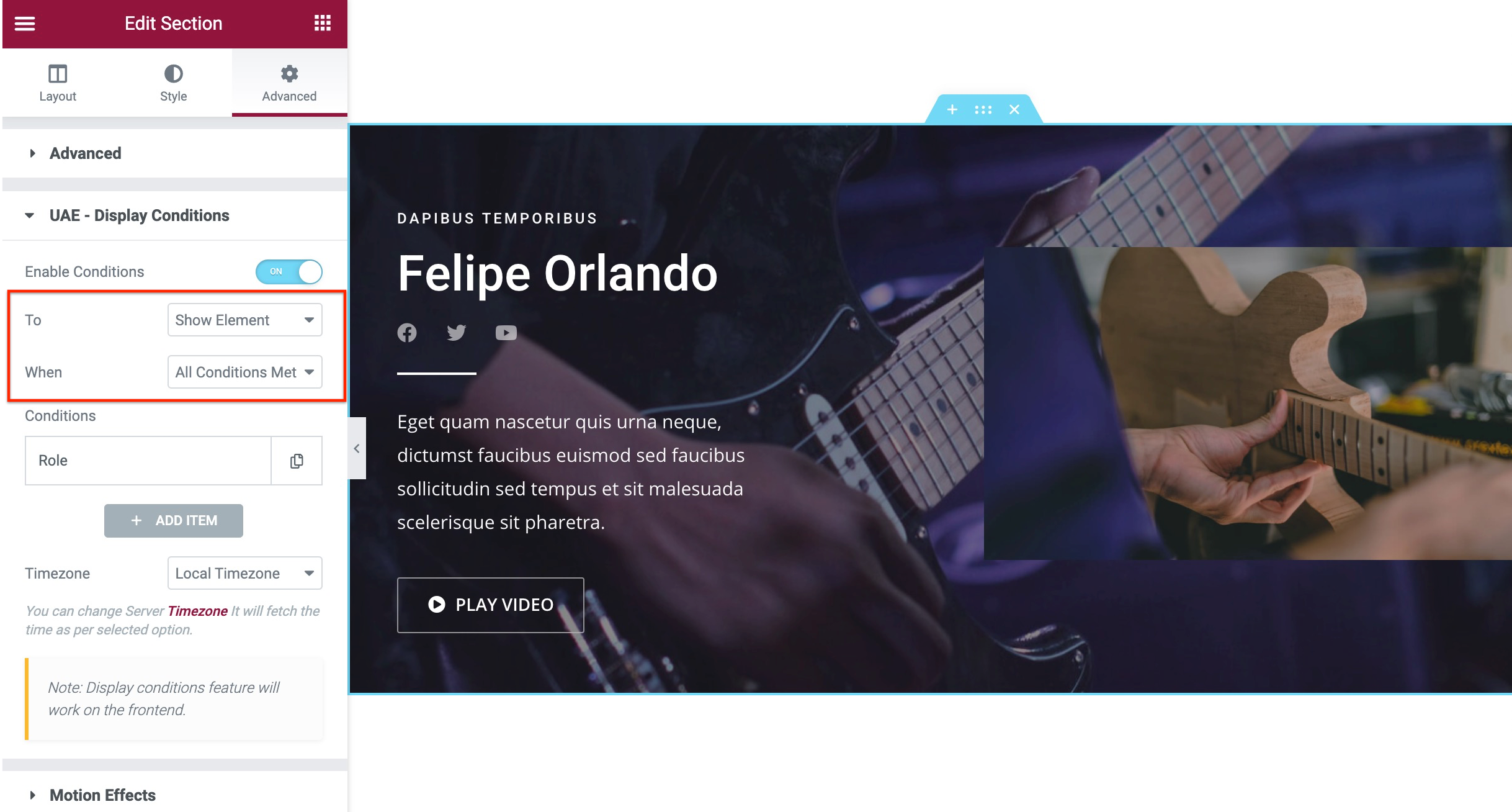Viewport: 1512px width, 812px height.
Task: Click the grid/apps icon top right
Action: point(322,24)
